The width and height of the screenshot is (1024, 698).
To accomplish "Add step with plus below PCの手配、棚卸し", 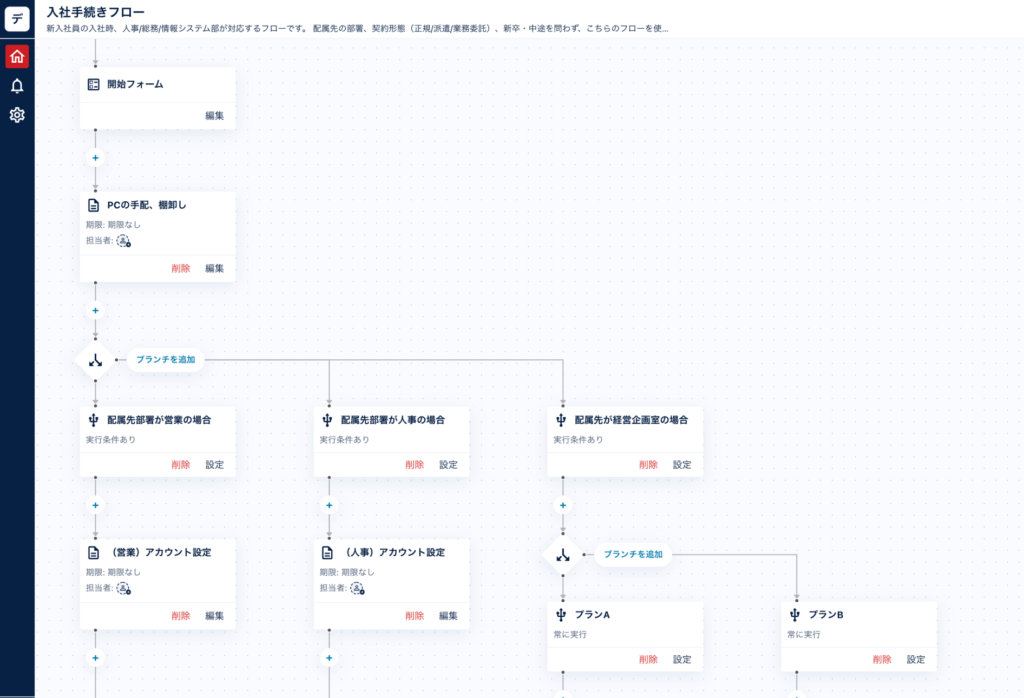I will [96, 311].
